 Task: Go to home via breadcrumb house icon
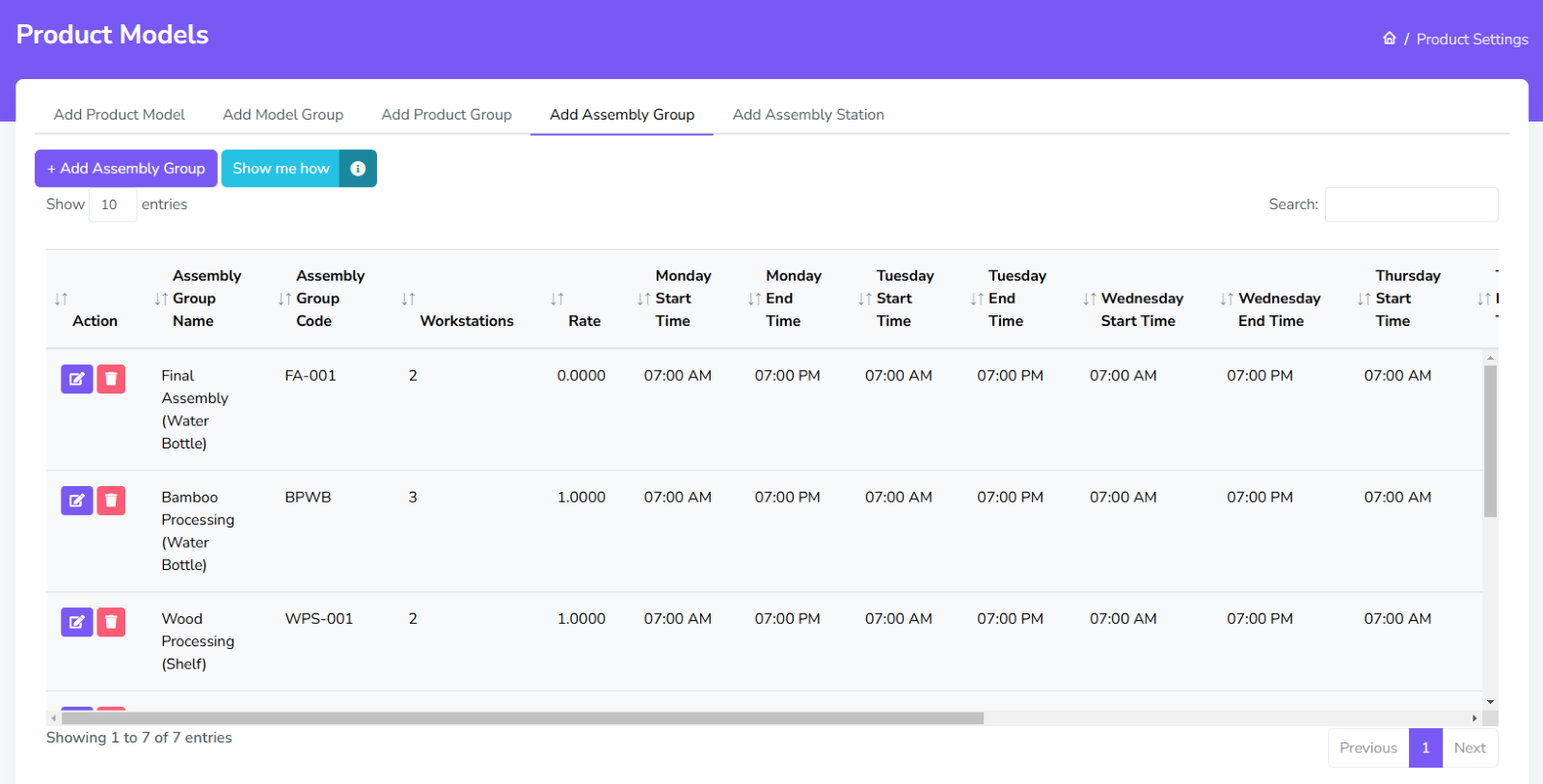[1389, 39]
